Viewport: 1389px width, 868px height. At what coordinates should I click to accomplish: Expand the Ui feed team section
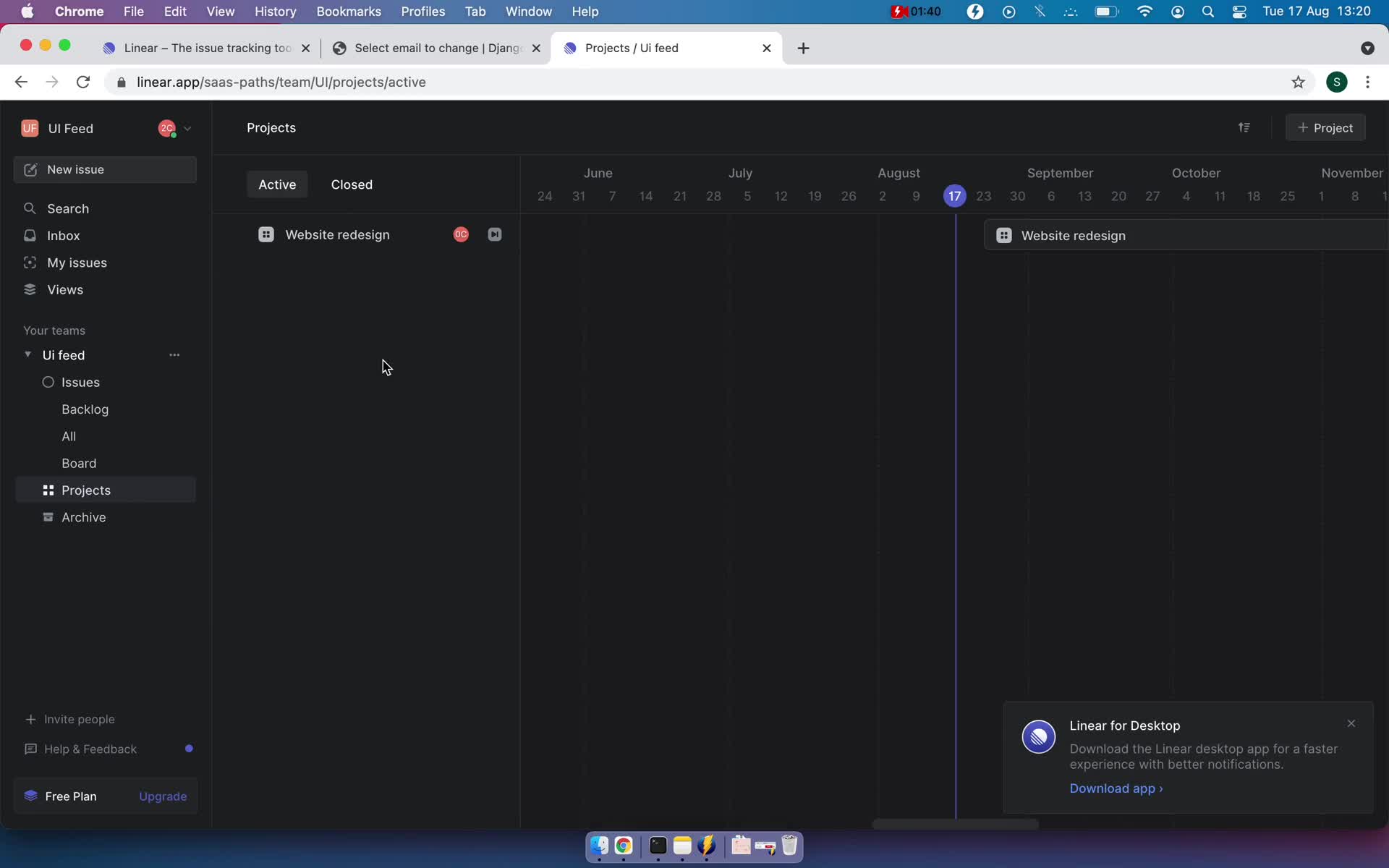point(27,355)
